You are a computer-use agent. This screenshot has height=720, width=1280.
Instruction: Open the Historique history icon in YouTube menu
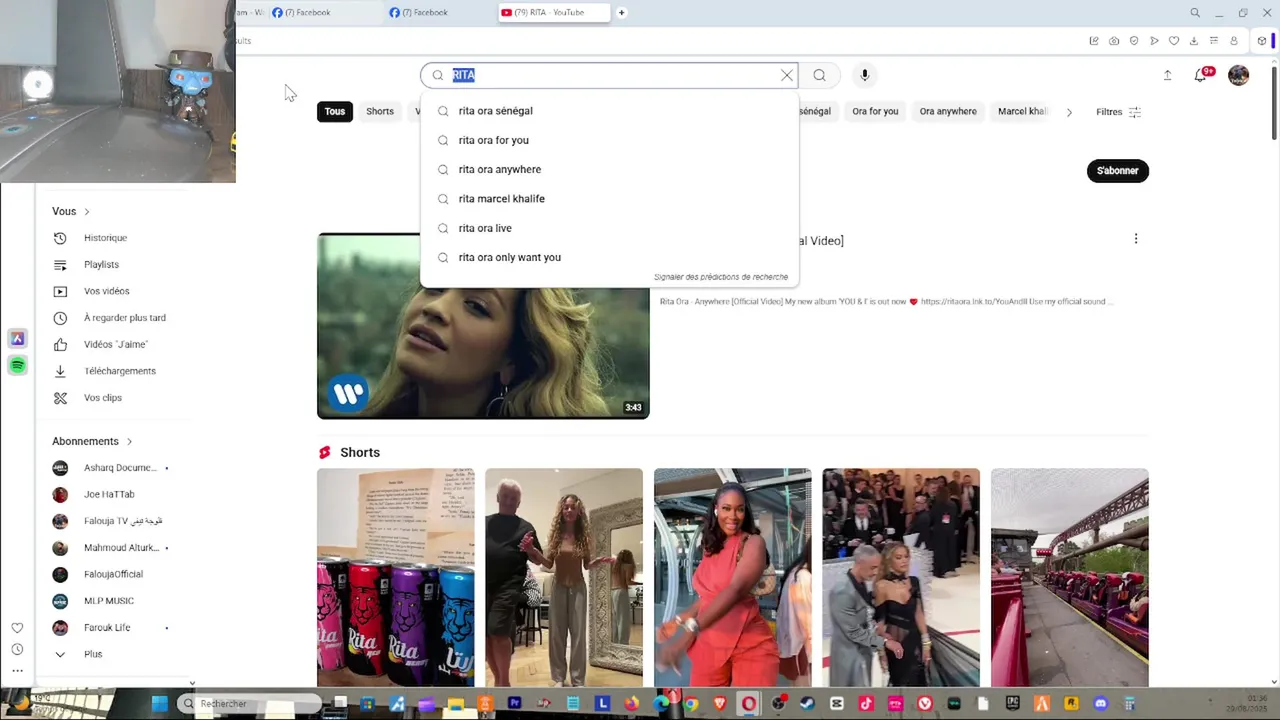tap(60, 238)
